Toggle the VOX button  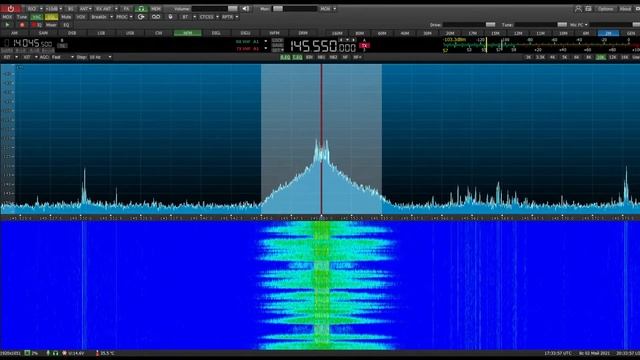81,17
